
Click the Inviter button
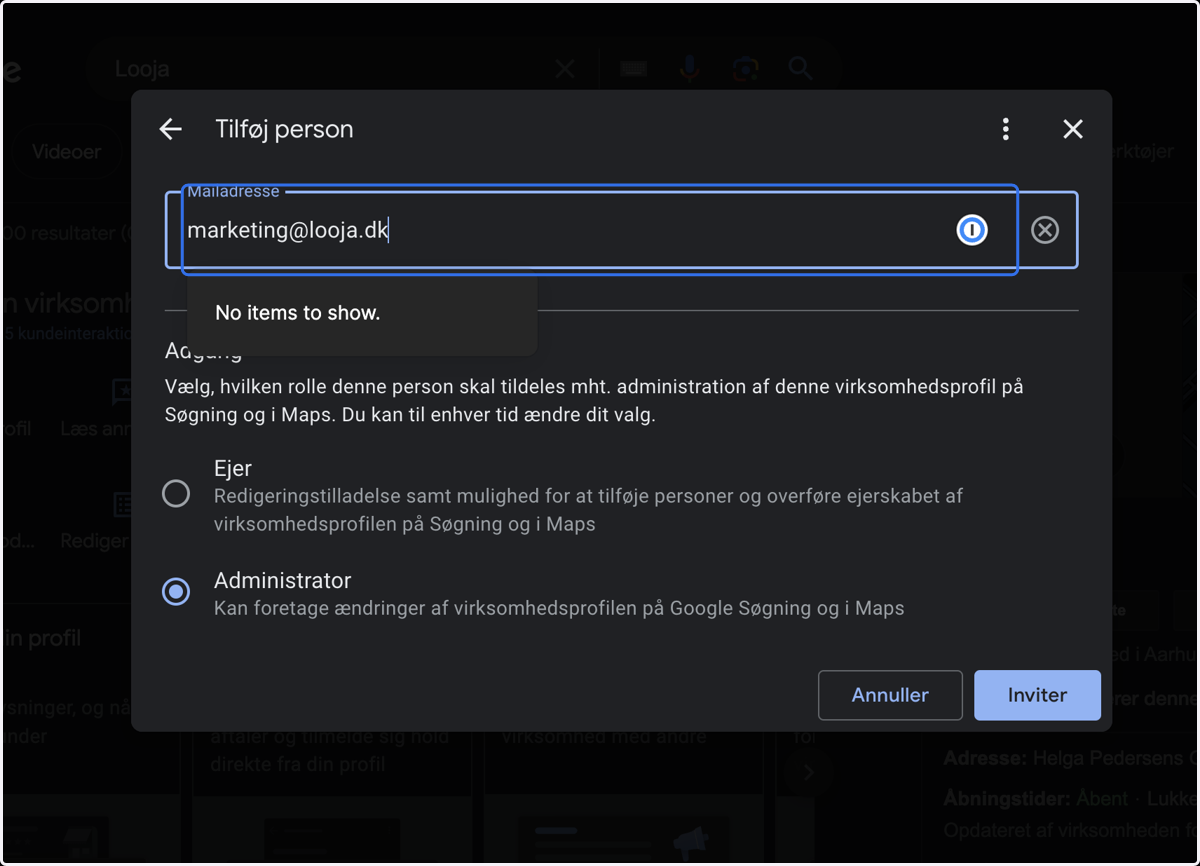point(1037,695)
